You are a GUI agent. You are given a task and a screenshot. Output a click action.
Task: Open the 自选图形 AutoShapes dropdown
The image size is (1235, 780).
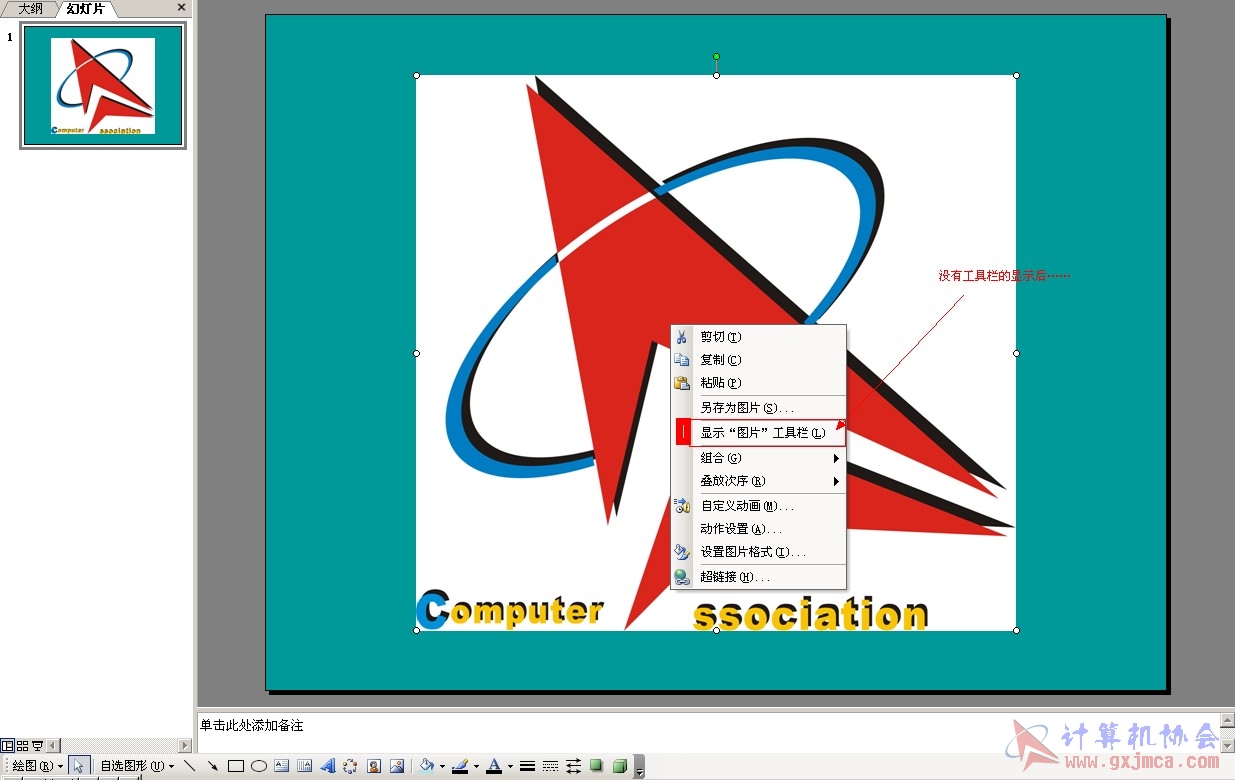click(x=137, y=766)
